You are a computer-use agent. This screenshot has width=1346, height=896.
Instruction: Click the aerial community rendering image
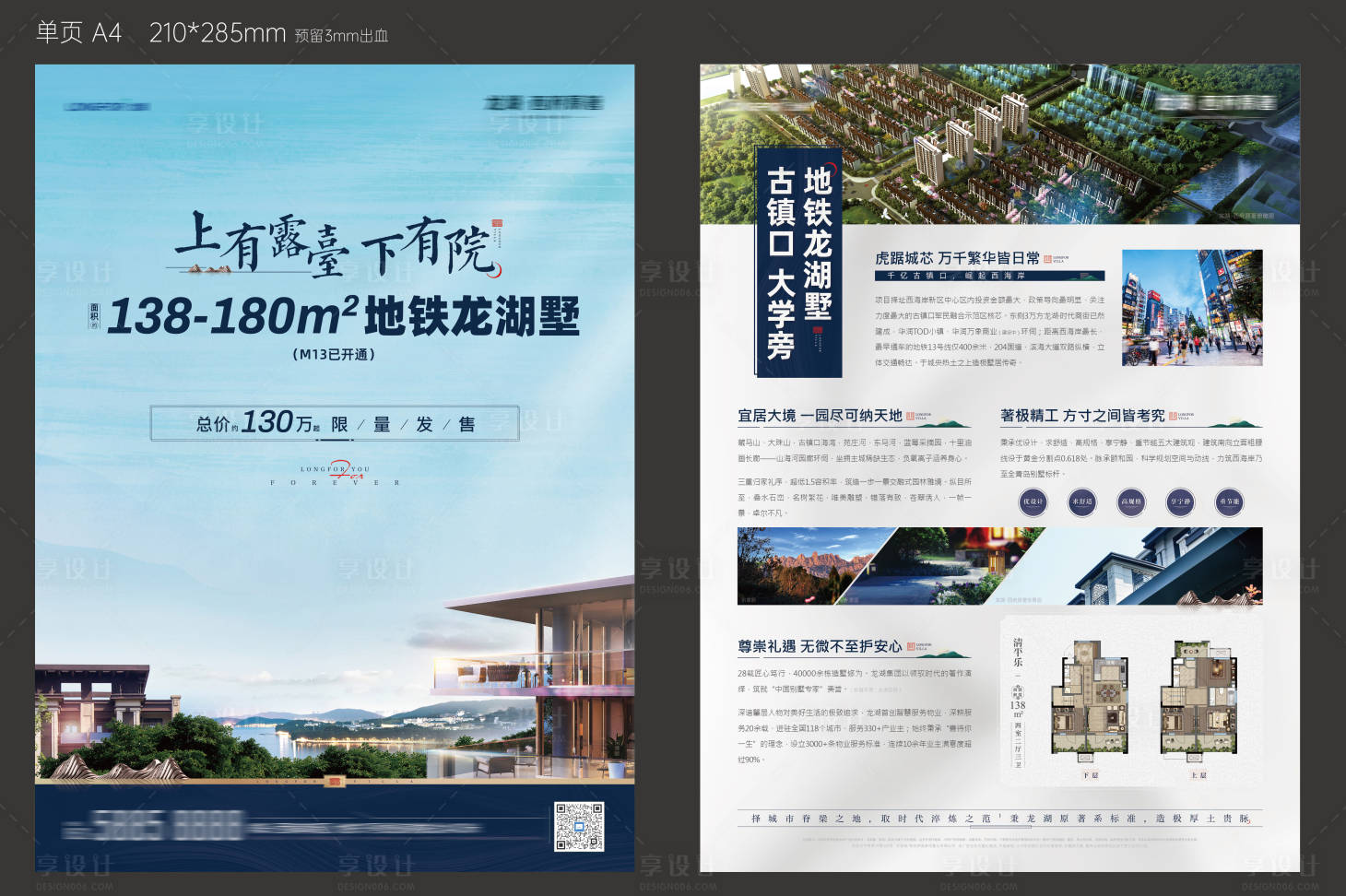(1000, 144)
